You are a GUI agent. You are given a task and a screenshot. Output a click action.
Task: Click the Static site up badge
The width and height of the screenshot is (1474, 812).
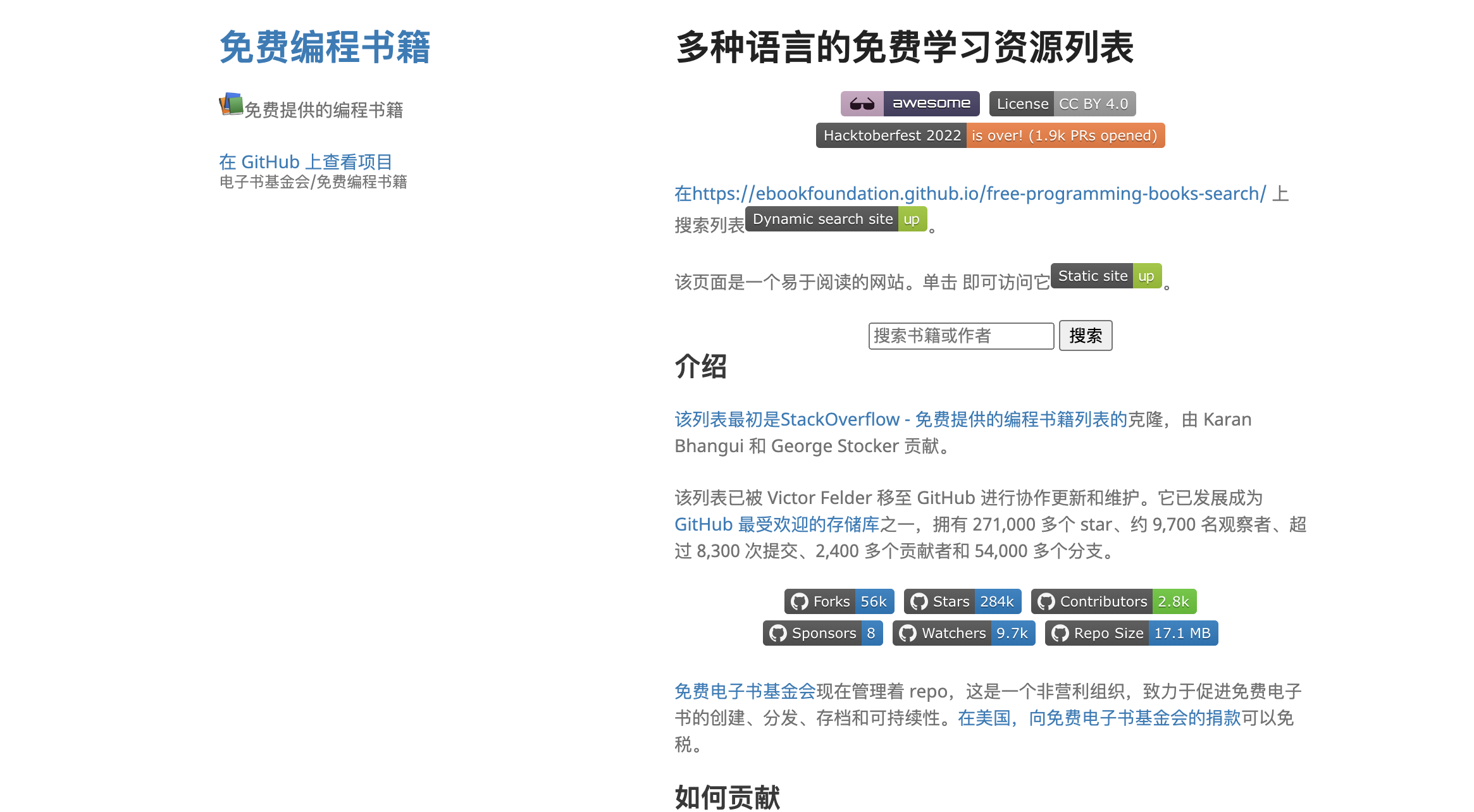coord(1106,276)
